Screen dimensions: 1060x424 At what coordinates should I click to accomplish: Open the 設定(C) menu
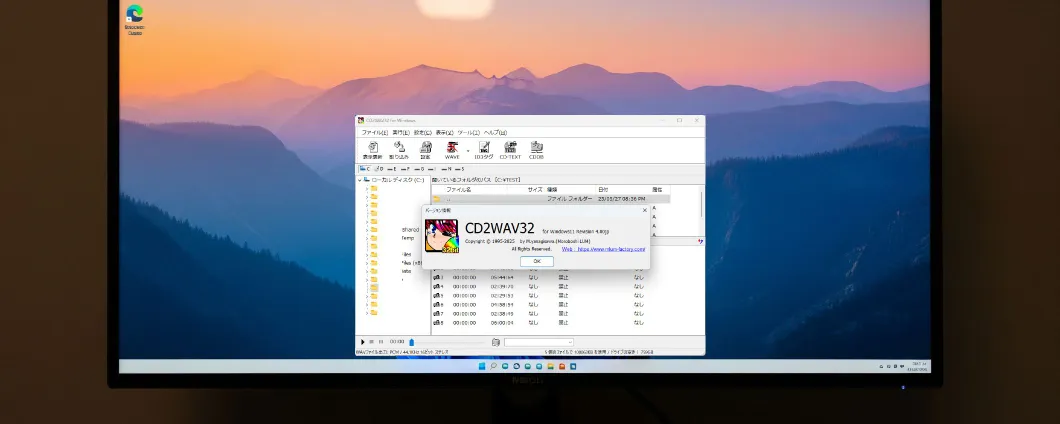click(x=423, y=133)
